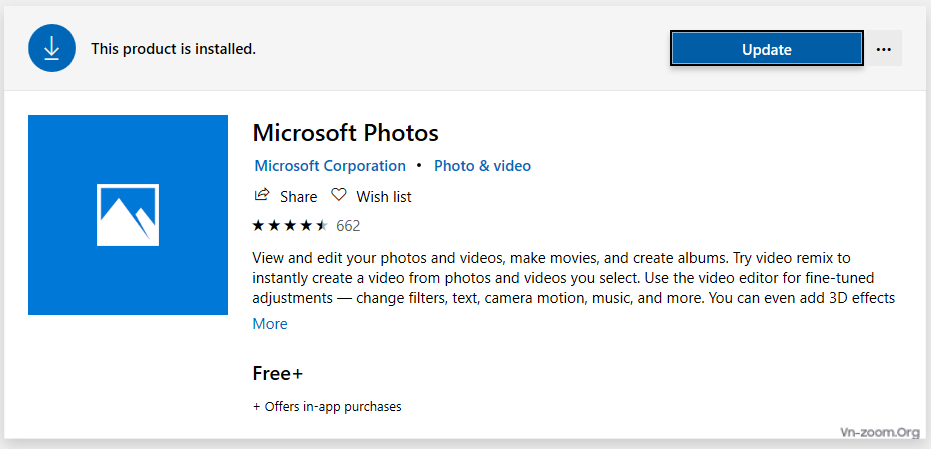Click the Free+ price label
Viewport: 931px width, 449px height.
click(x=278, y=374)
